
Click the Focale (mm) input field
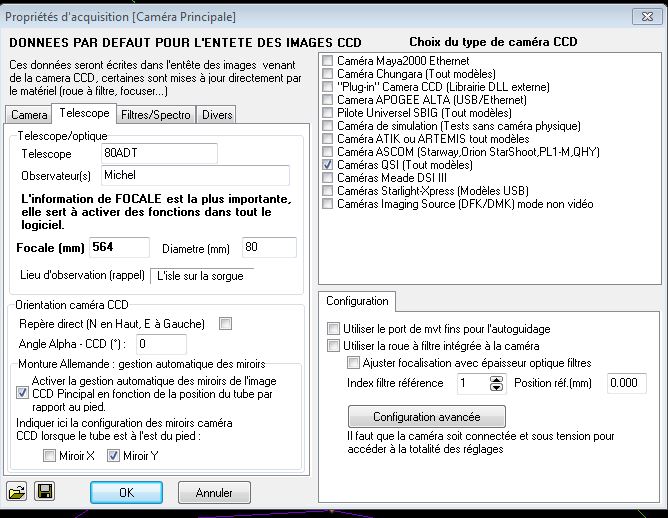coord(120,247)
